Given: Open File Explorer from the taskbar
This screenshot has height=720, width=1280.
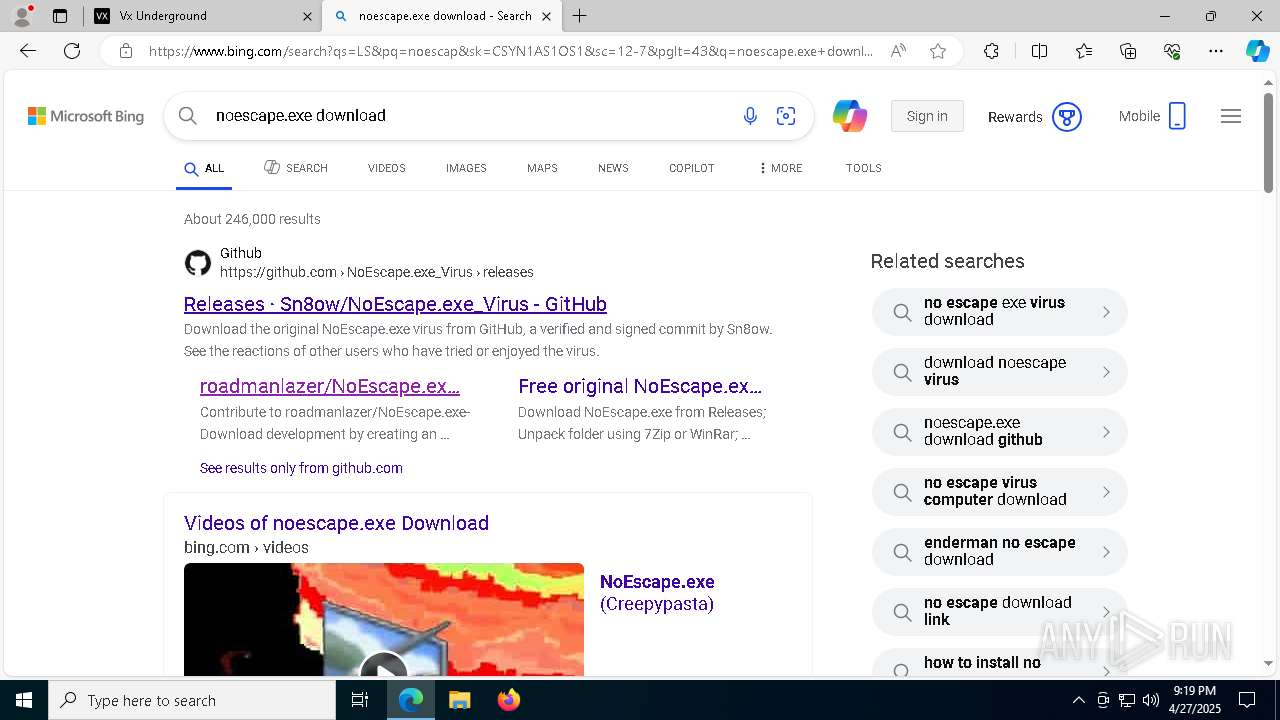Looking at the screenshot, I should [459, 700].
